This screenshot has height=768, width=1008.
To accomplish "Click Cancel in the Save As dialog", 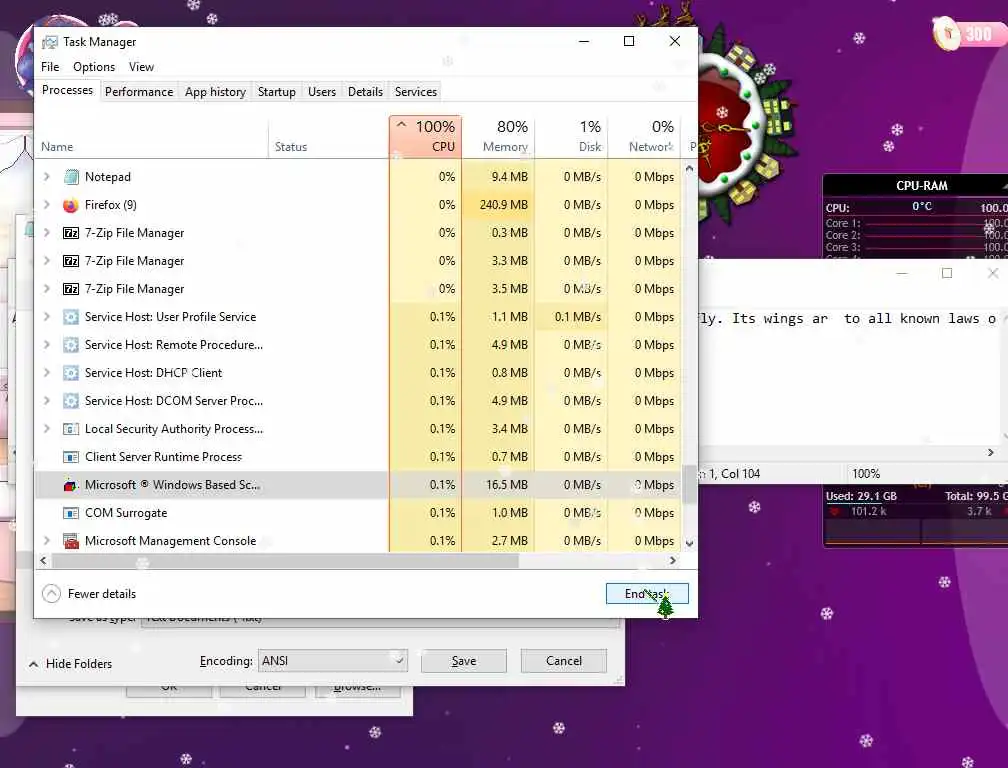I will click(564, 661).
